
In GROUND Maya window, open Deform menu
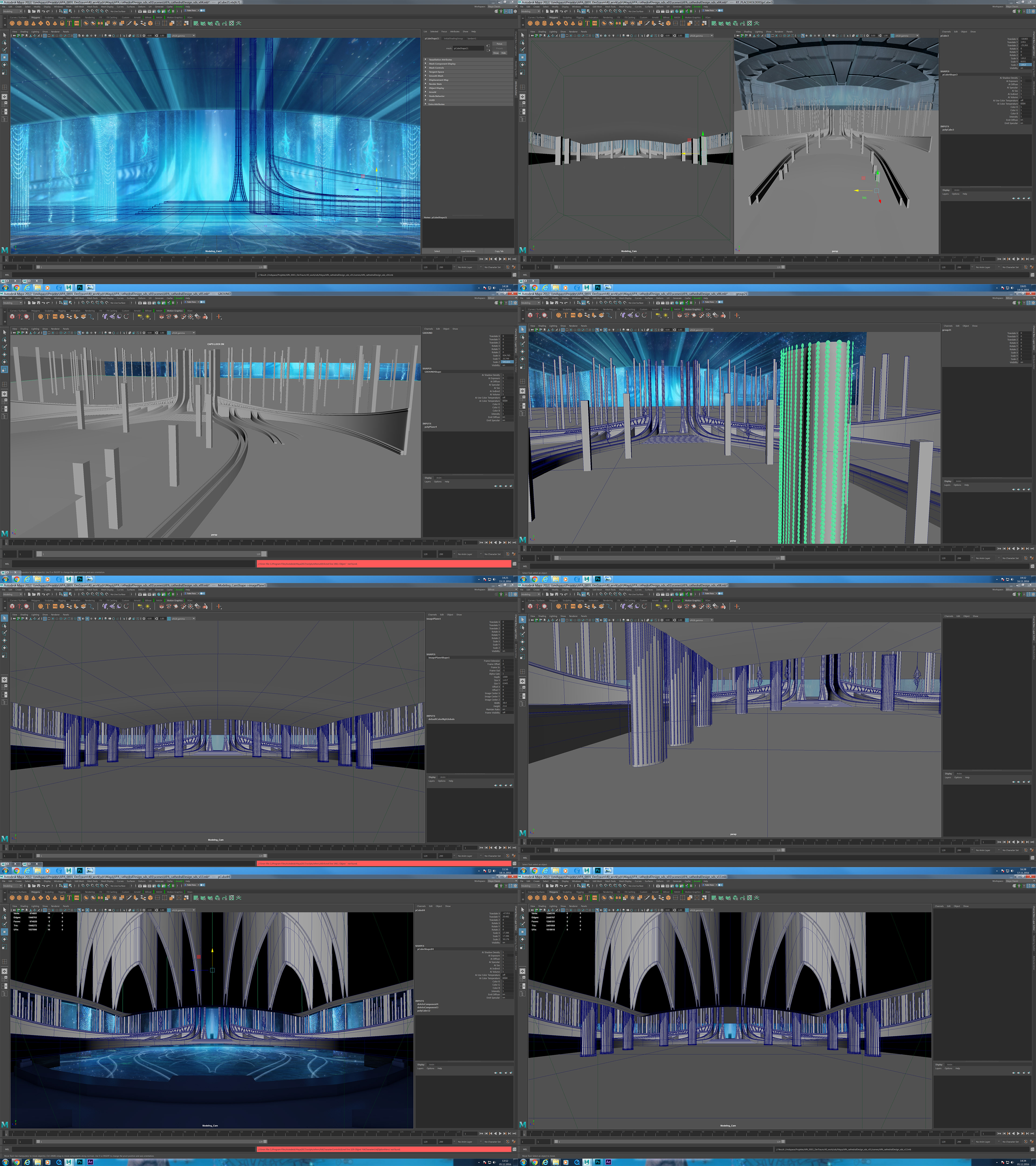[142, 298]
